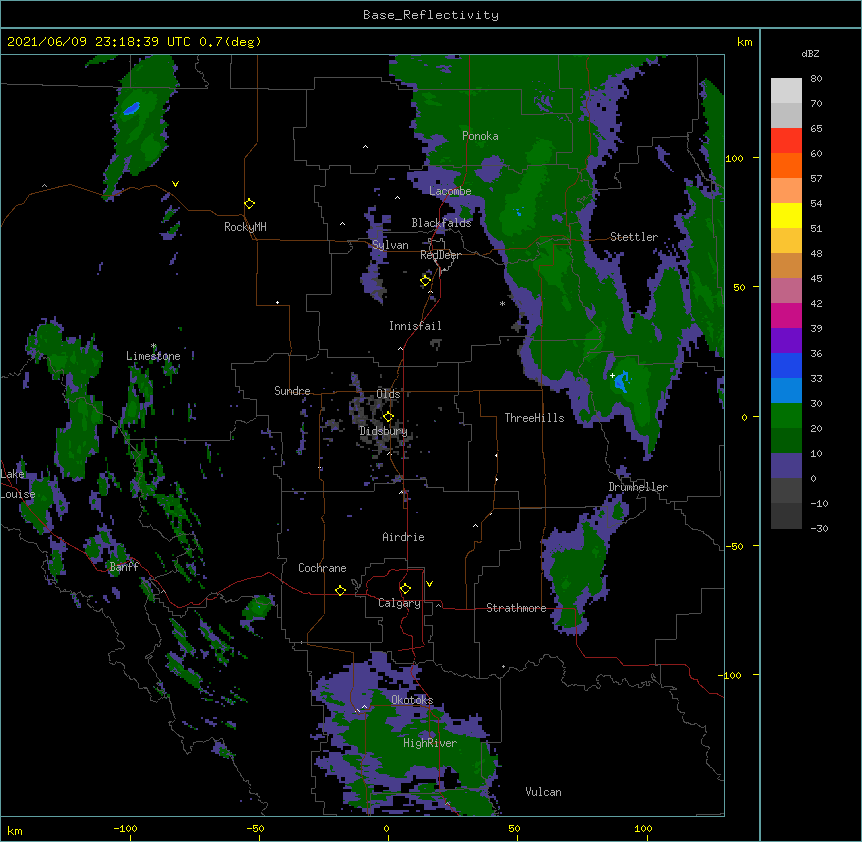Click yellow V marker northeast of Calgary
This screenshot has height=842, width=862.
pyautogui.click(x=429, y=584)
